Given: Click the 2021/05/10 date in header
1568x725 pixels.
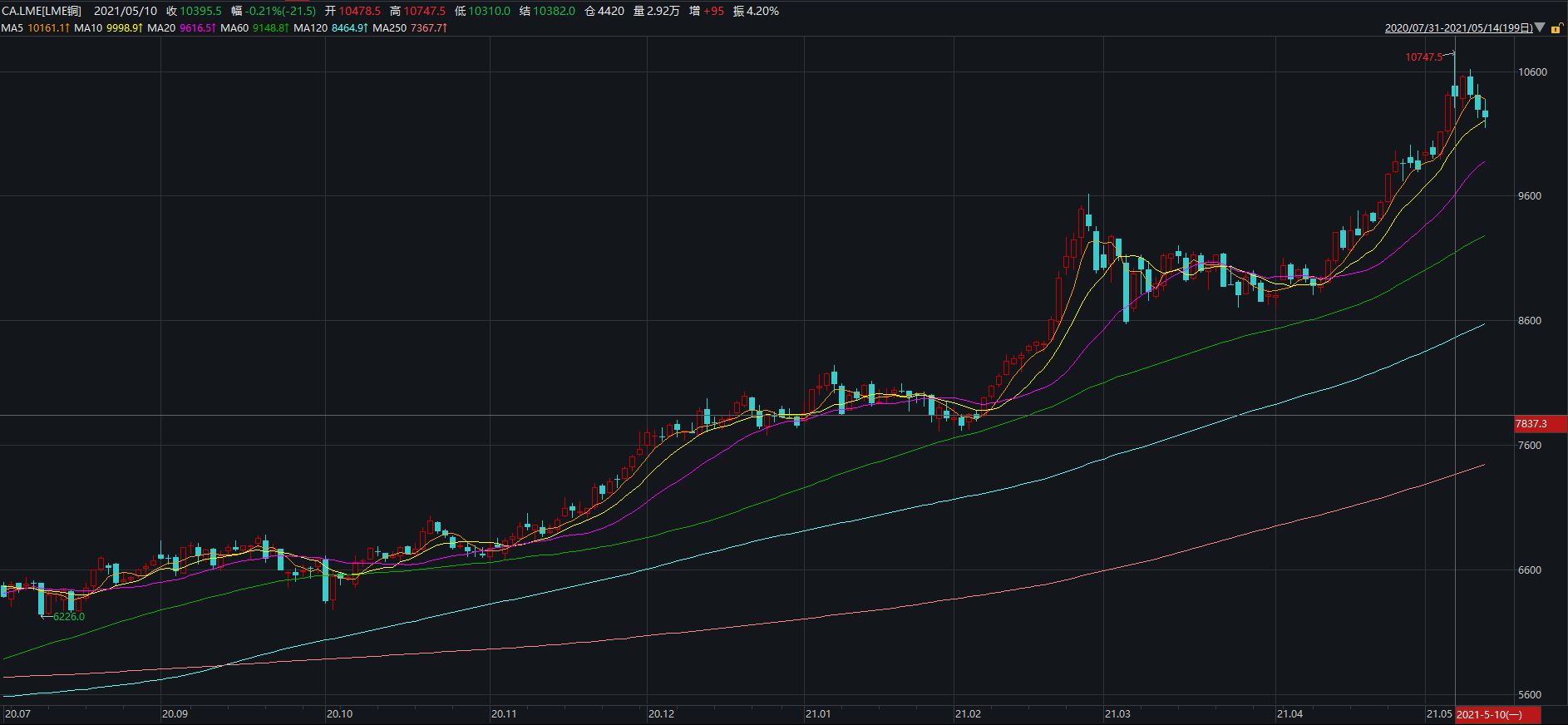Looking at the screenshot, I should pos(126,11).
